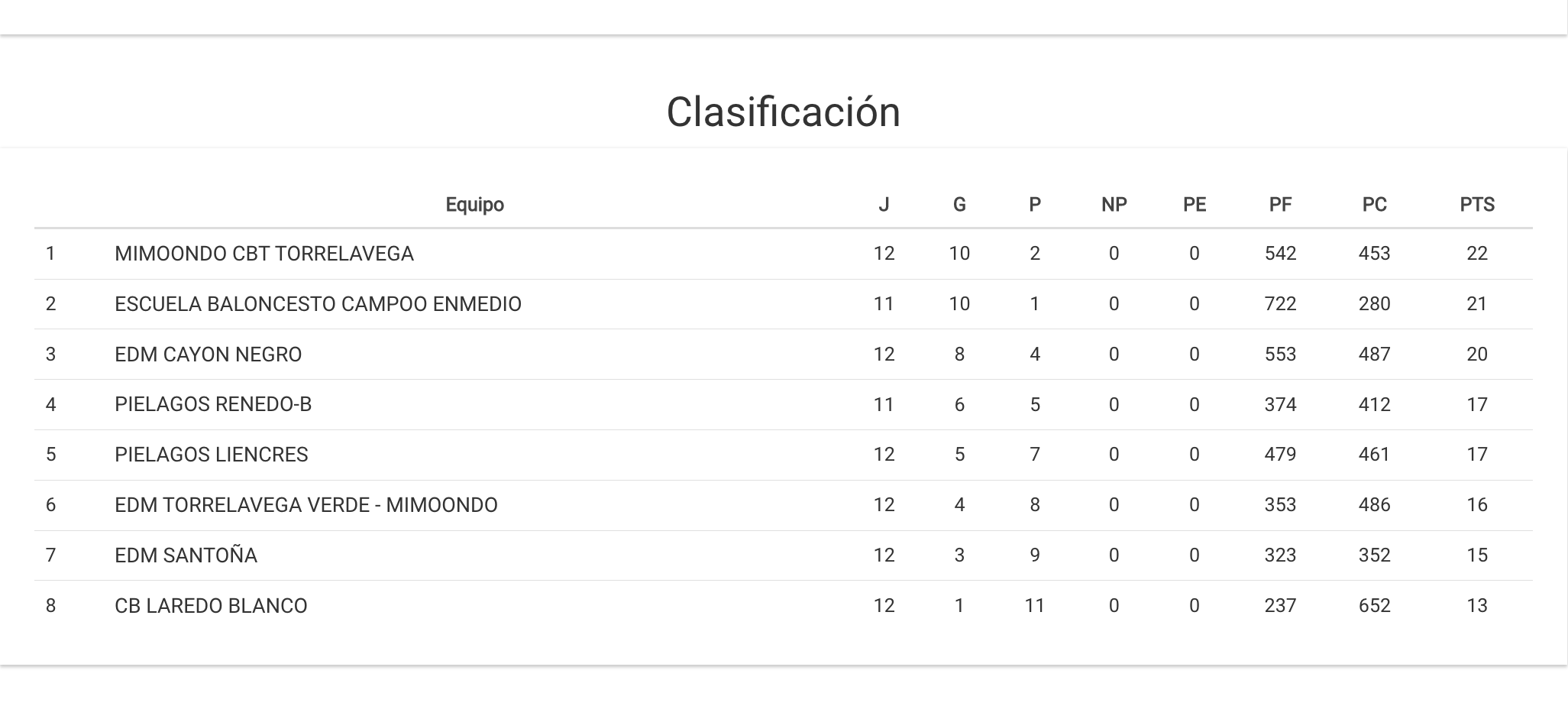Click the EDM CAYON NEGRO row
This screenshot has width=1568, height=706.
coord(209,355)
